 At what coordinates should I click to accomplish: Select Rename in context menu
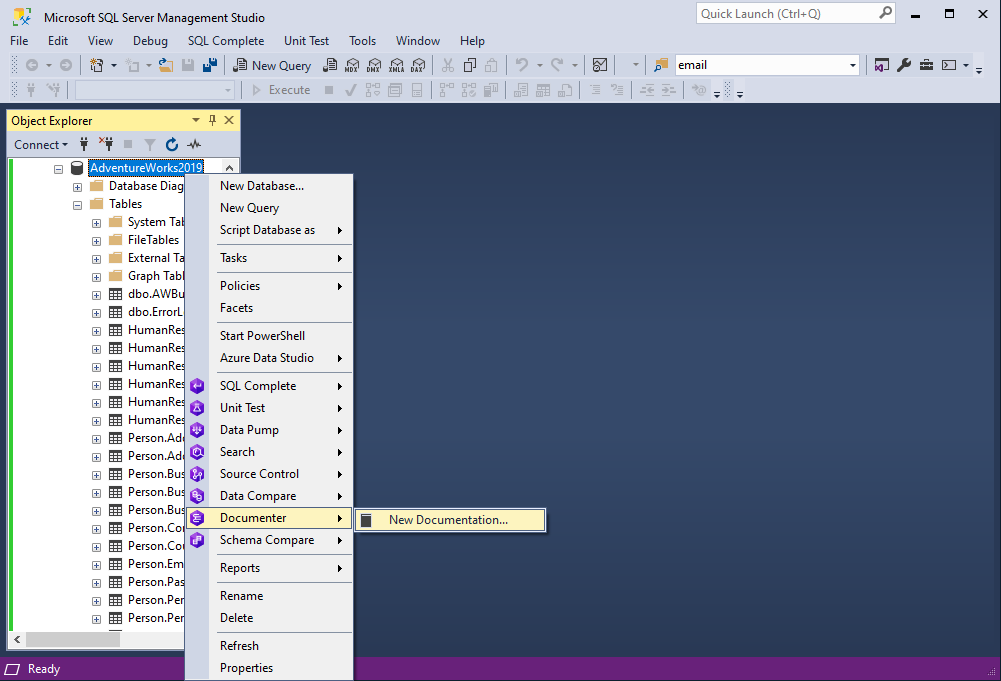[269, 595]
